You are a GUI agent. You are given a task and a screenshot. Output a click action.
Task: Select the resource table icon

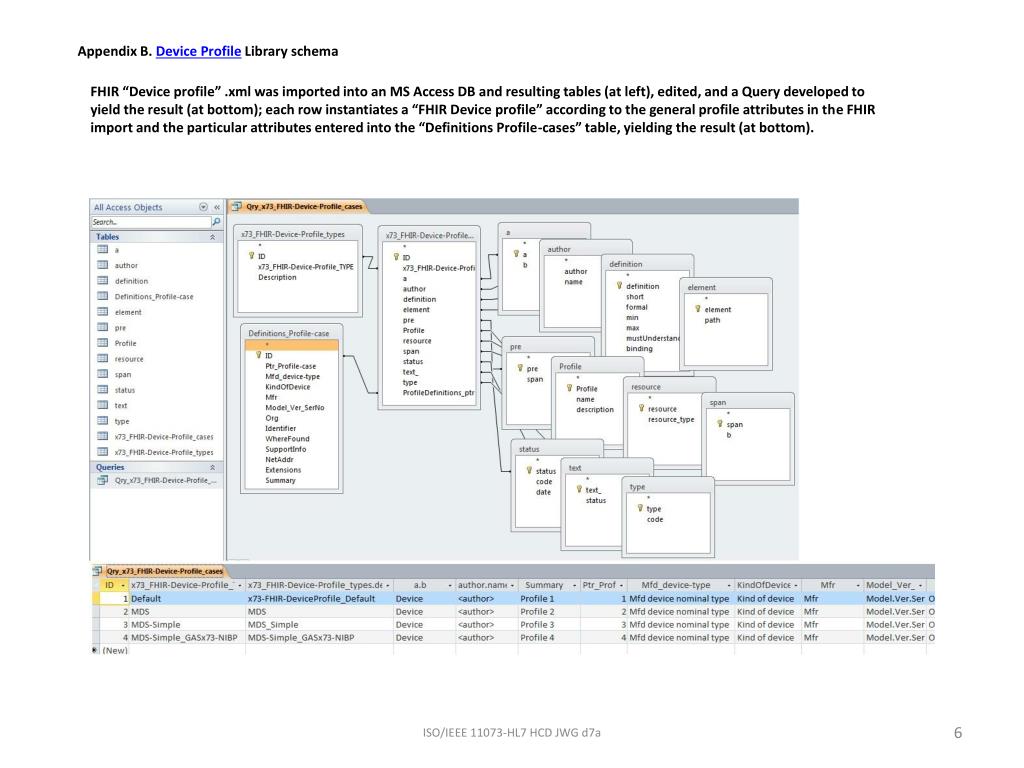click(103, 359)
